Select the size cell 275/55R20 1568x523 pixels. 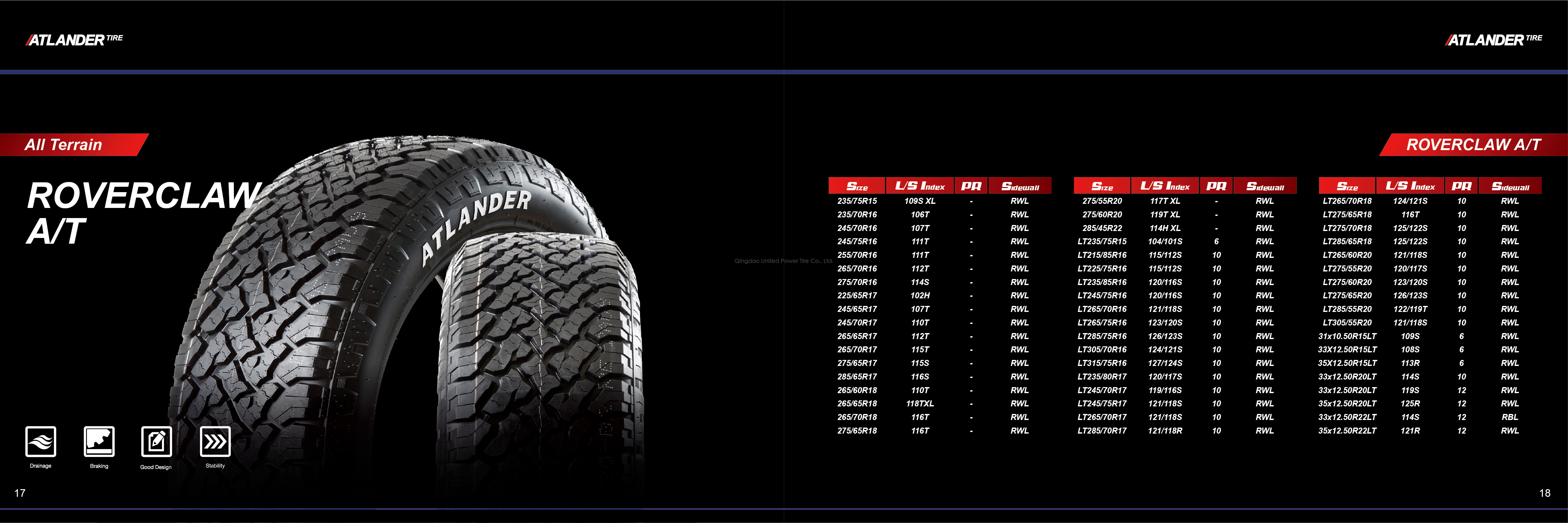tap(1102, 201)
